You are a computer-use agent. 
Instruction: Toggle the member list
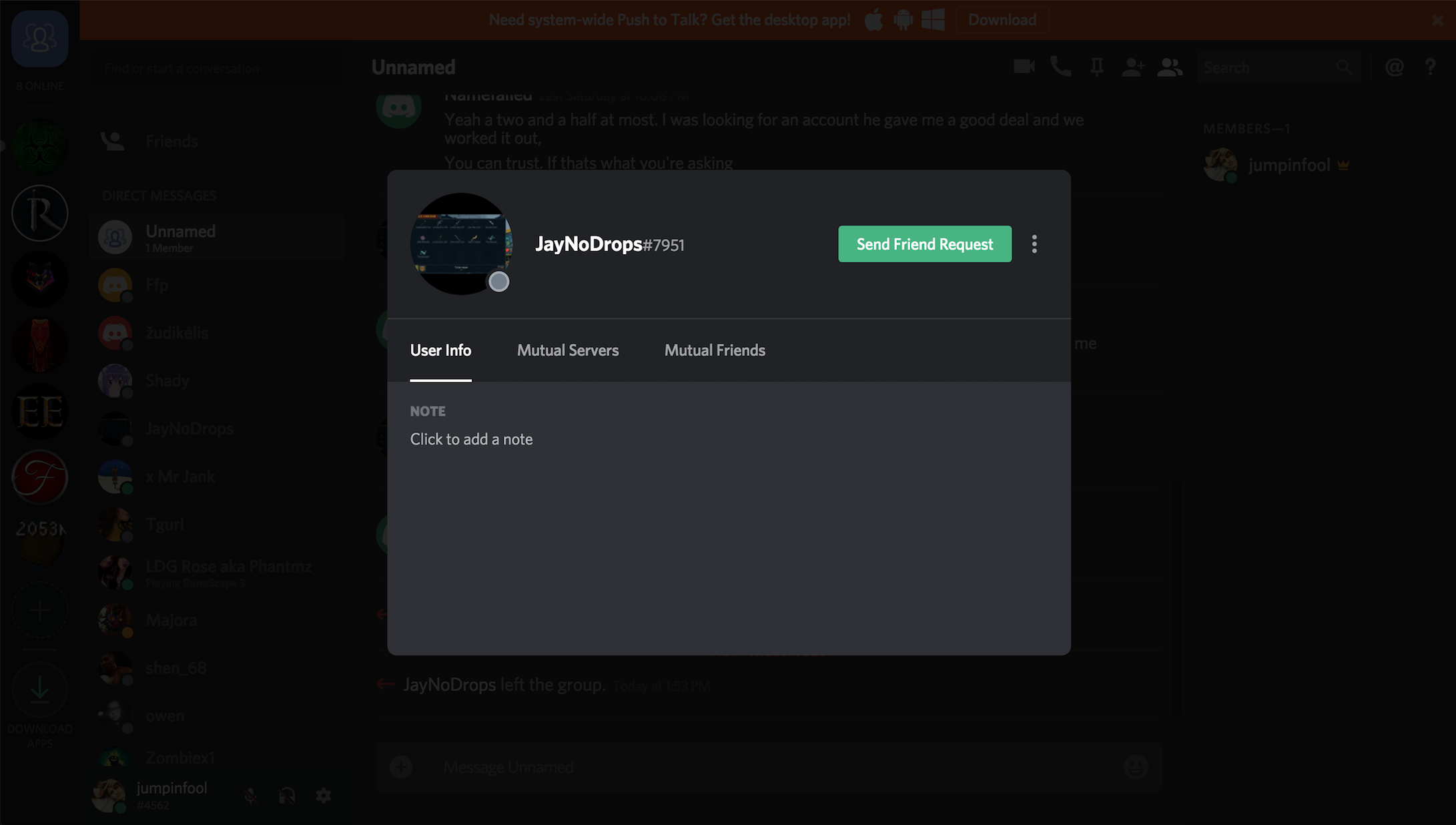click(1170, 67)
